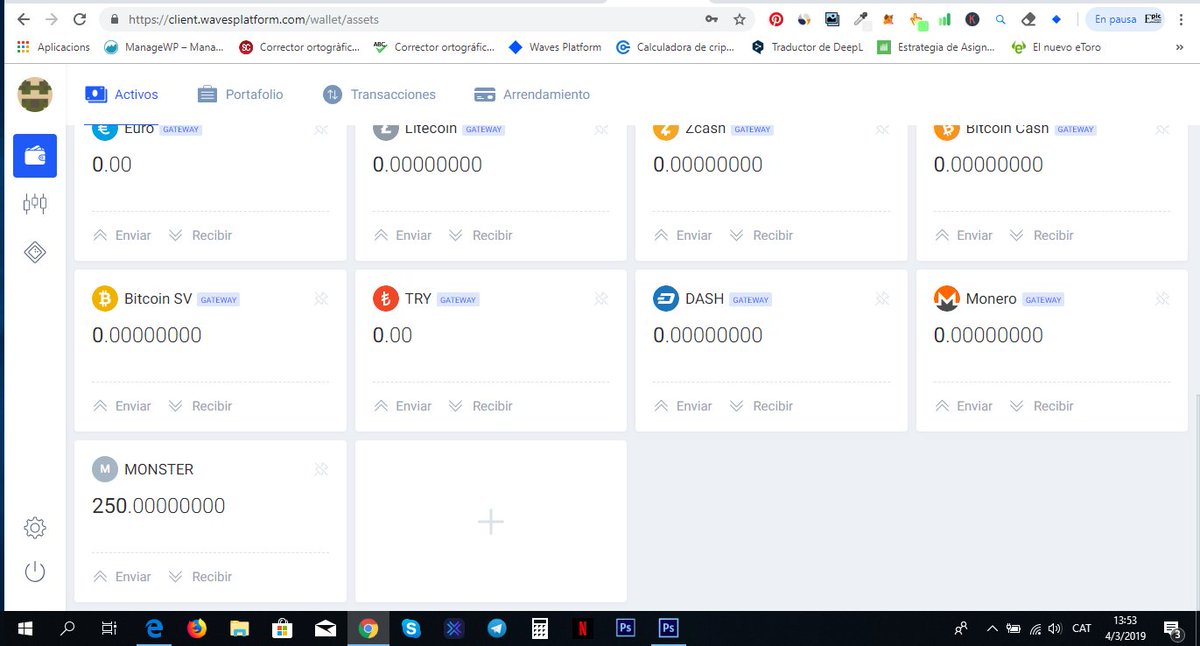Click Enviar on the Euro card
The width and height of the screenshot is (1200, 646).
tap(122, 235)
